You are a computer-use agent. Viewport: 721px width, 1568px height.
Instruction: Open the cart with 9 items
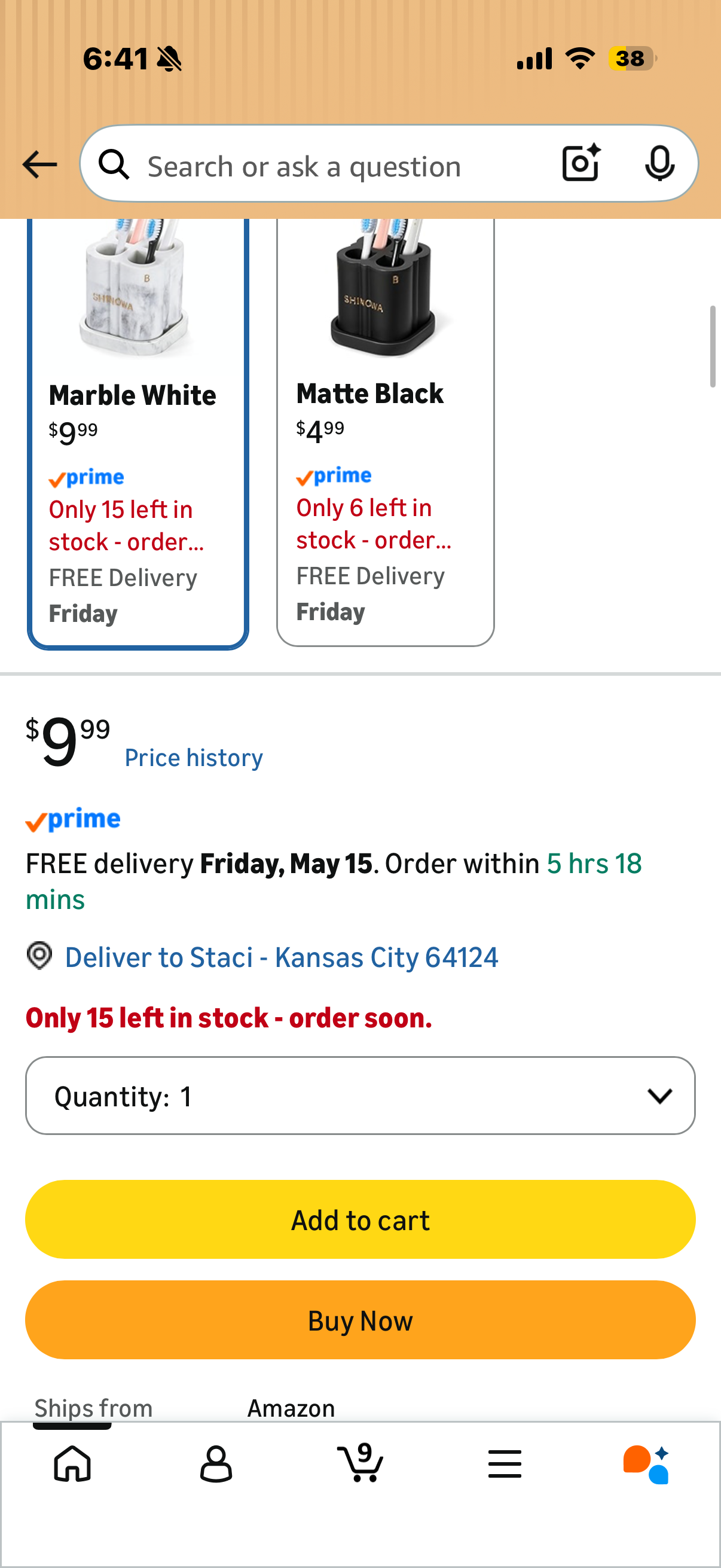pos(360,1462)
